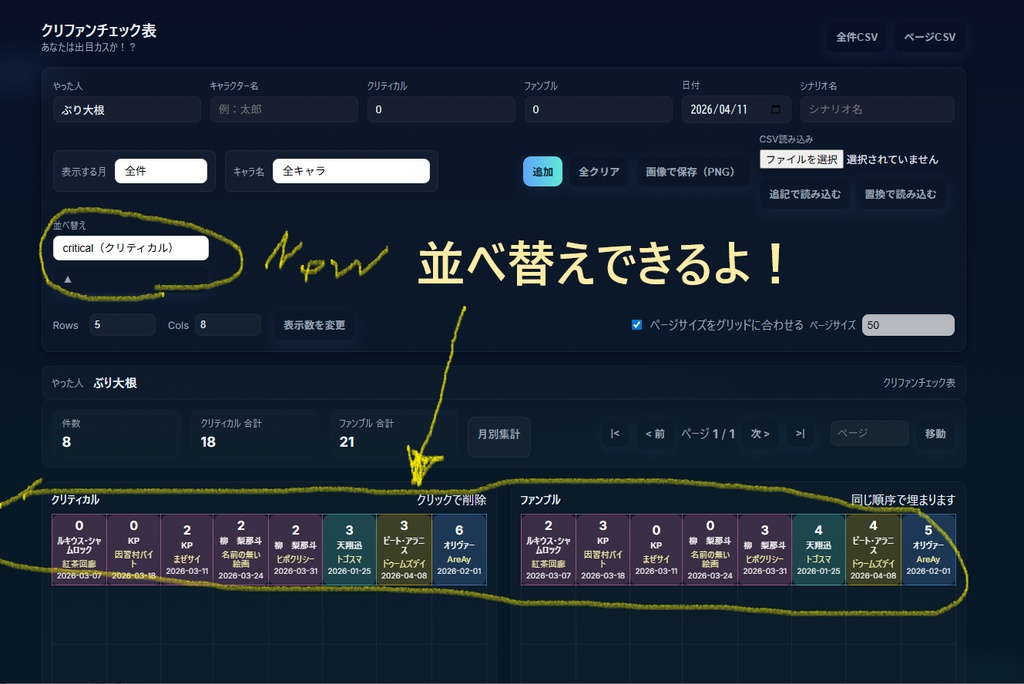Click the ページCSV export button

point(929,37)
